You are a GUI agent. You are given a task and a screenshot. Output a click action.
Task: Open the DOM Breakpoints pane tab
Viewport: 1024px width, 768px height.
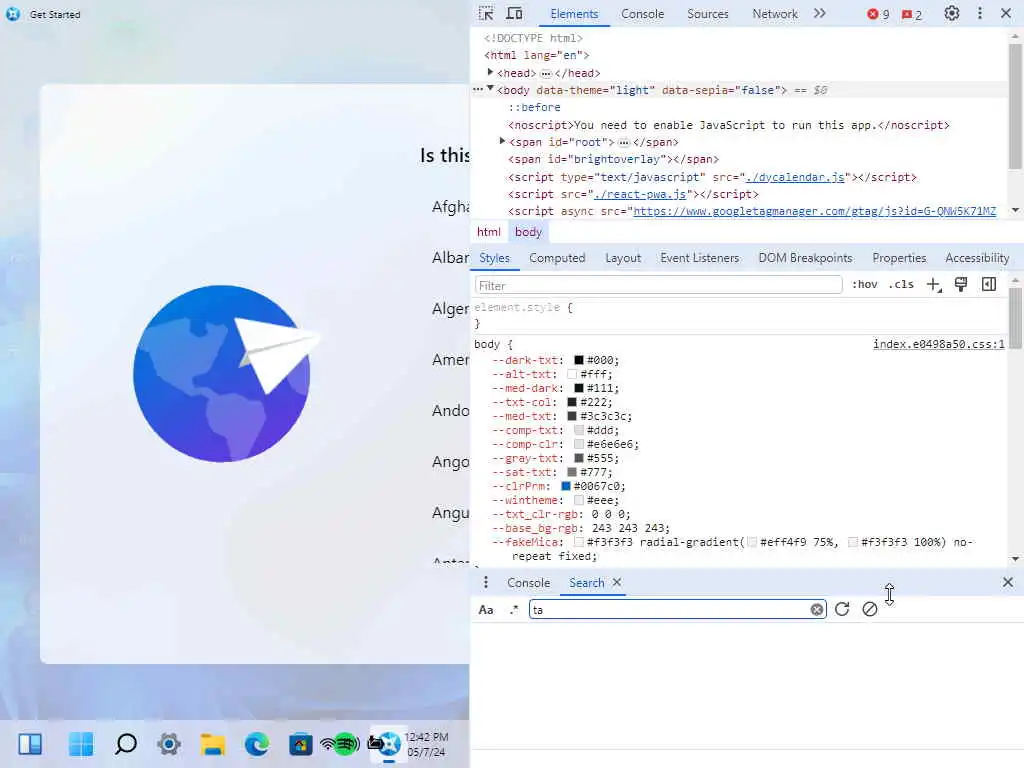click(805, 258)
